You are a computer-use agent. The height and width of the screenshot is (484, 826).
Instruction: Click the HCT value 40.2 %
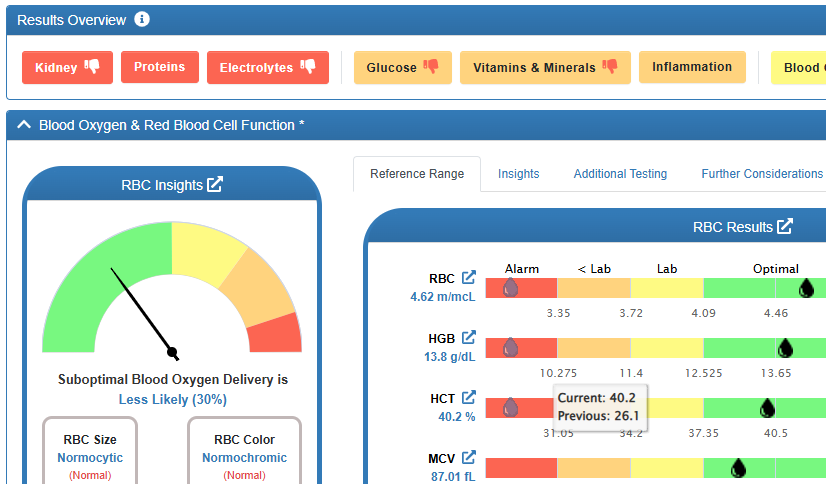point(457,417)
